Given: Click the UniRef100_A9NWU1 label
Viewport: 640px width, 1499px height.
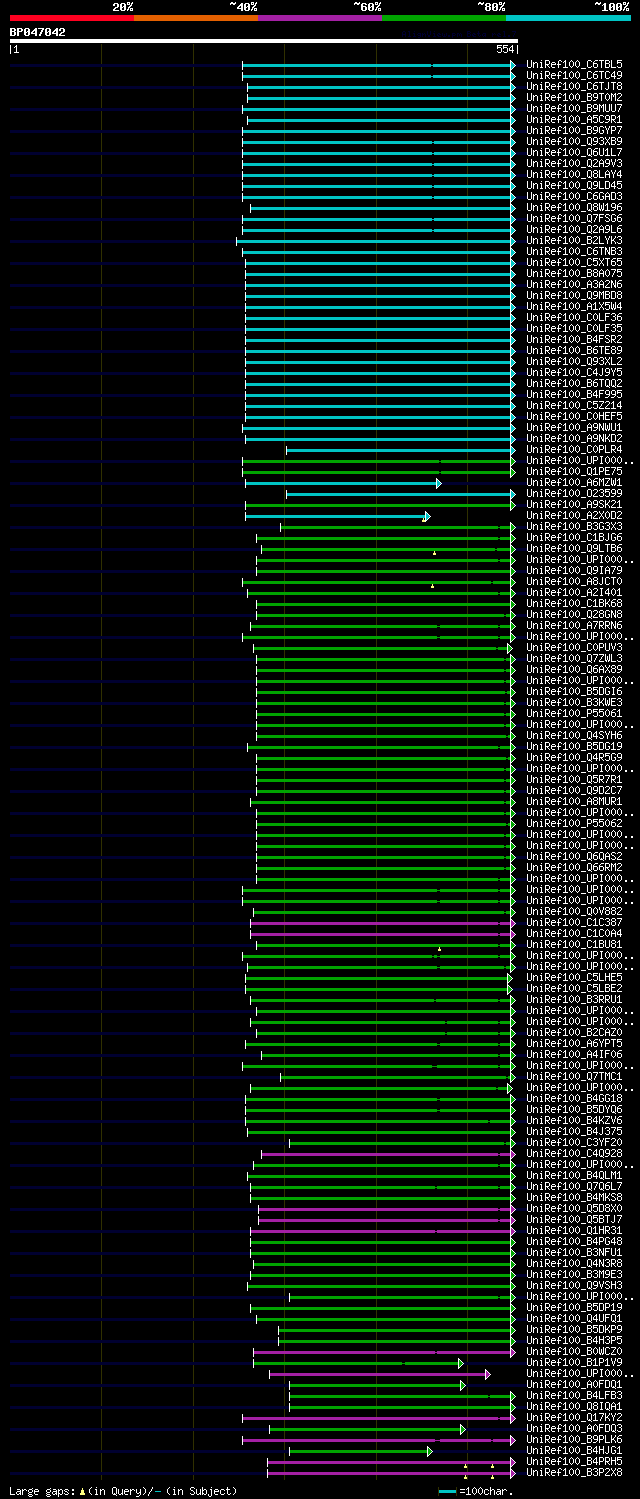Looking at the screenshot, I should 574,427.
